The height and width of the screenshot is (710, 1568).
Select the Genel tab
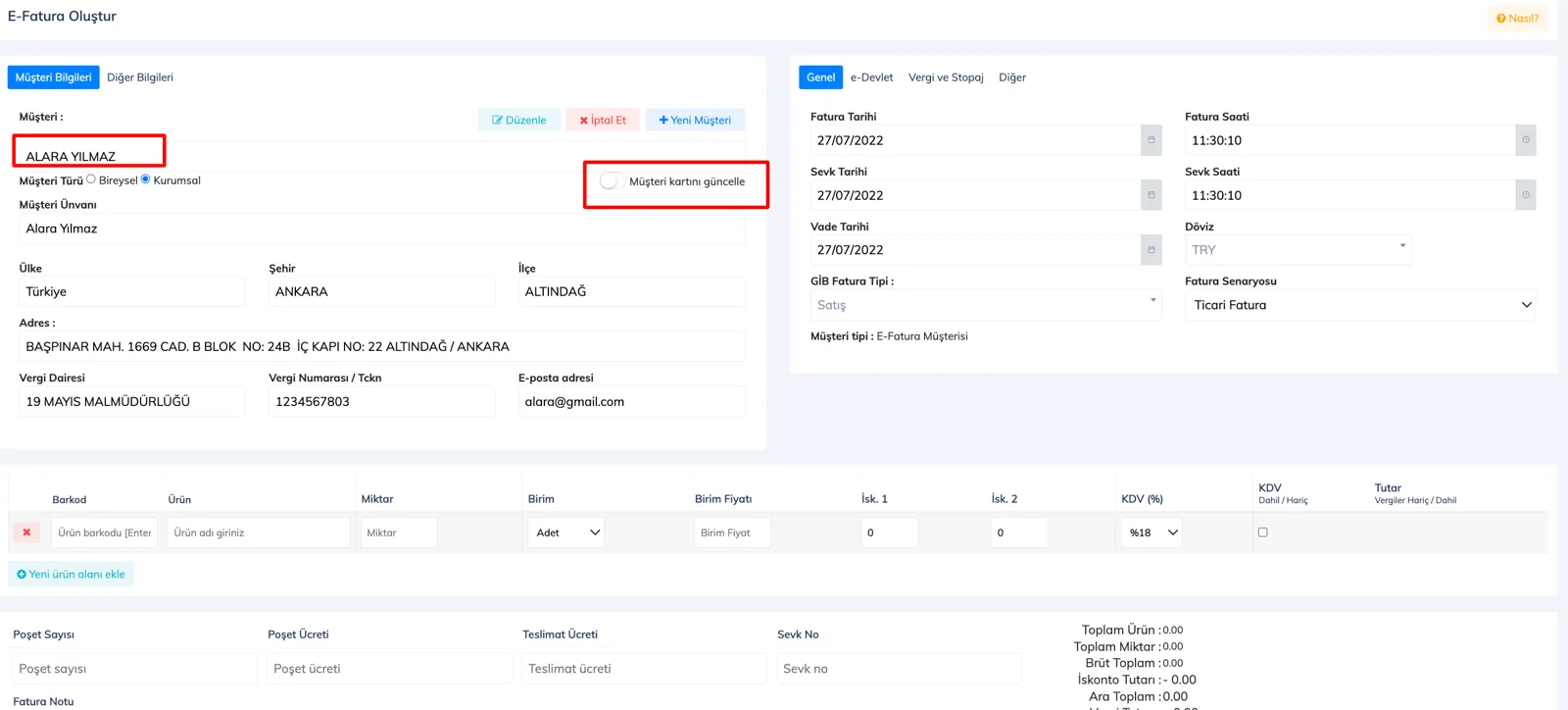click(821, 77)
